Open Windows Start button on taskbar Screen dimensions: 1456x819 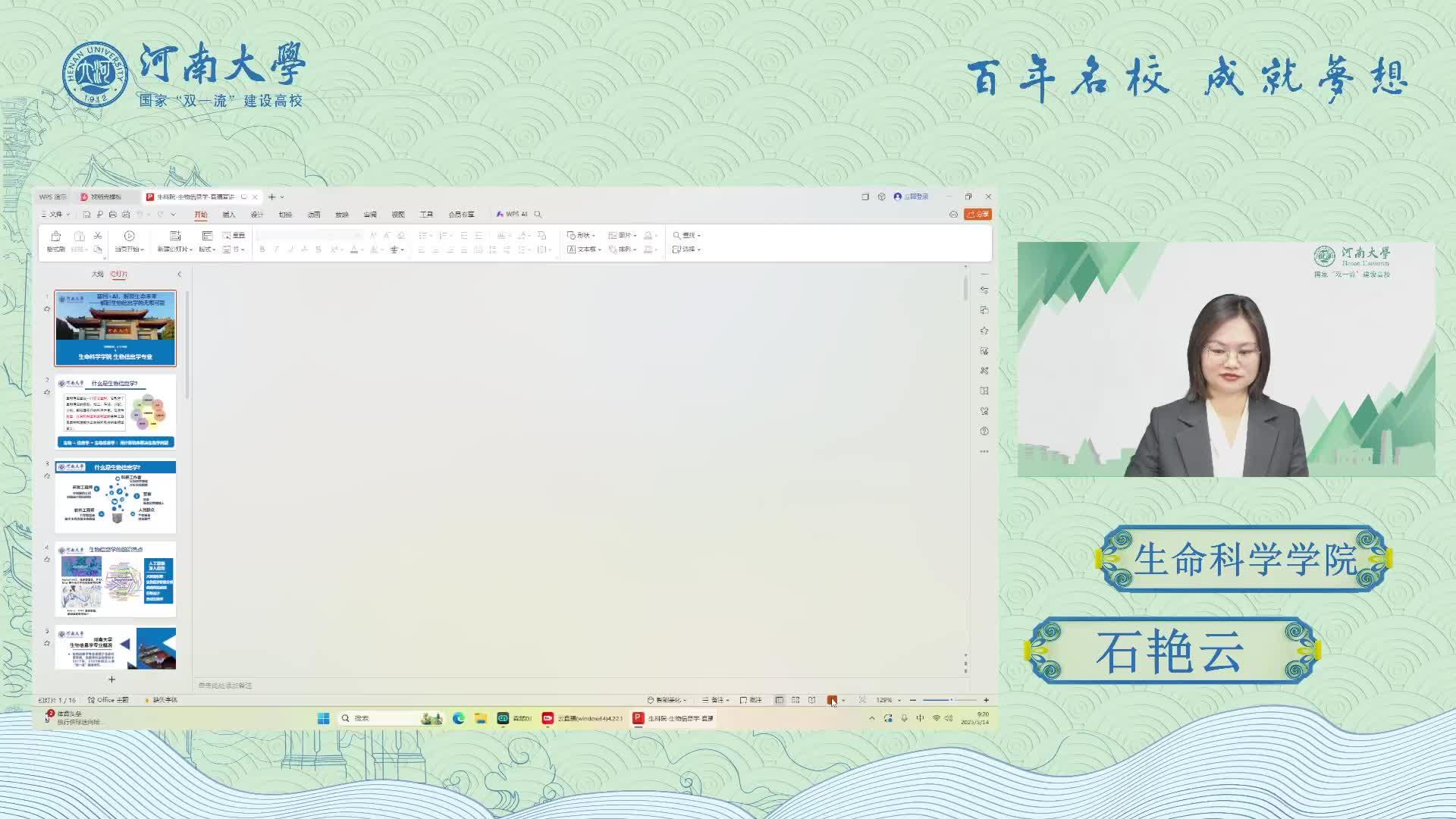(324, 718)
